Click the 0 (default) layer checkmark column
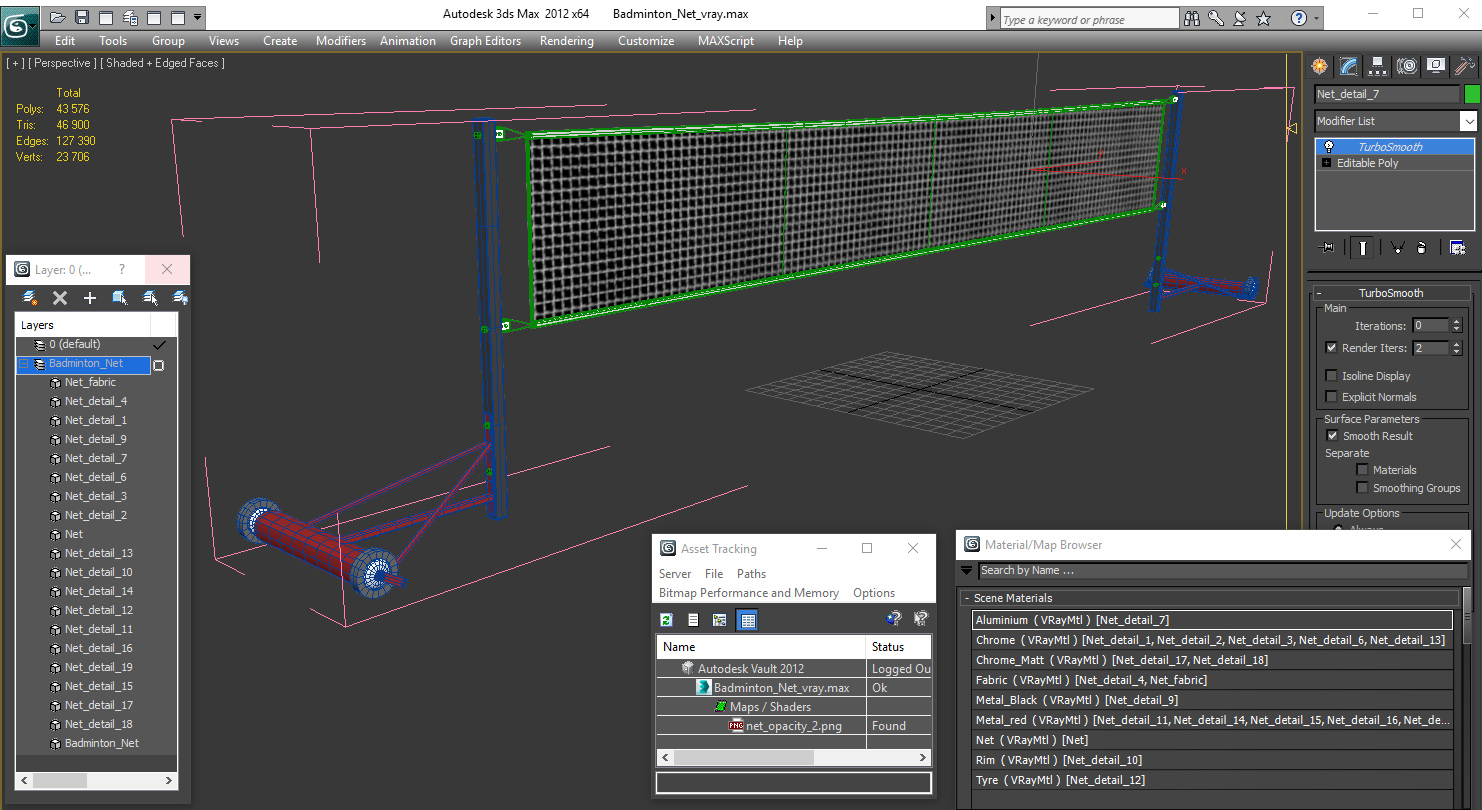1482x810 pixels. pos(158,345)
